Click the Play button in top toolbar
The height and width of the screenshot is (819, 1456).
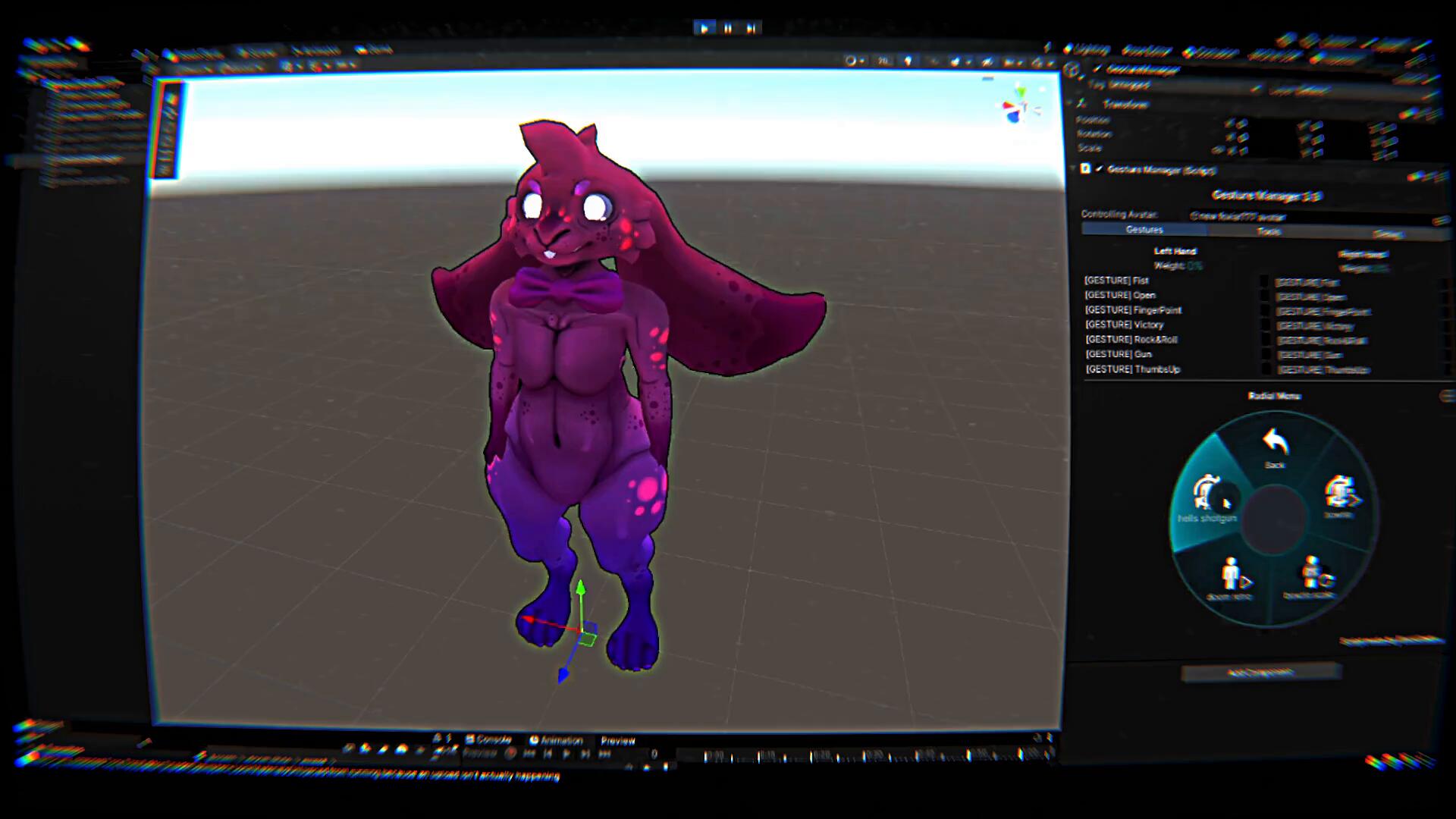click(x=704, y=28)
